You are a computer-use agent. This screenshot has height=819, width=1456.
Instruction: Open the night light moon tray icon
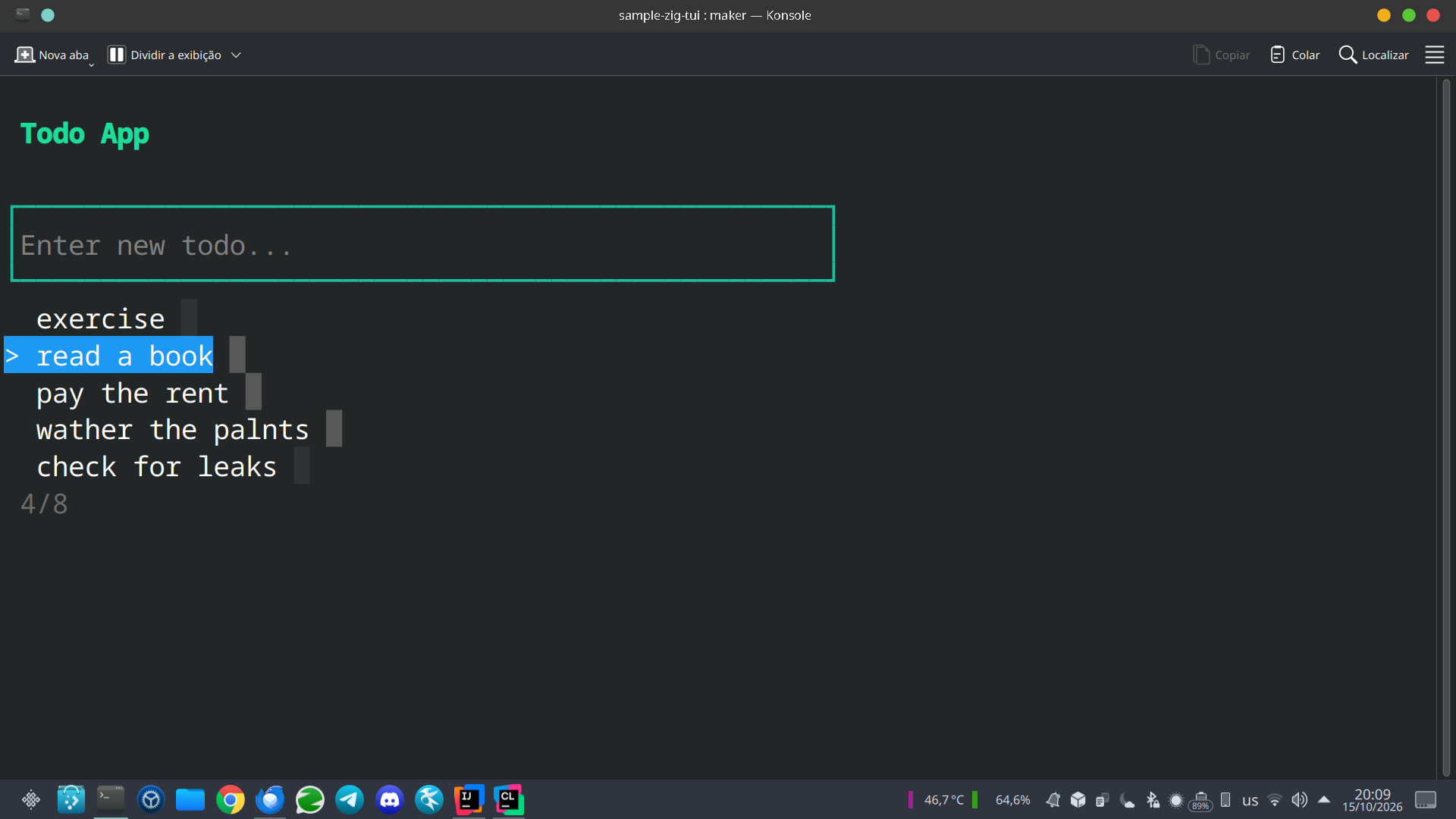click(x=1128, y=800)
